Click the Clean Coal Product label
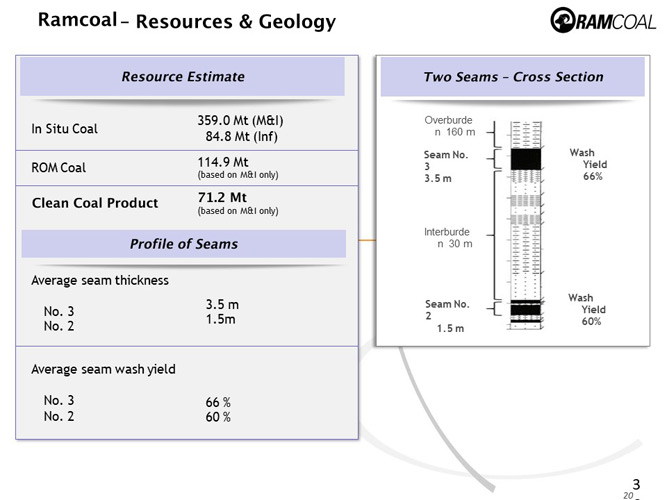The height and width of the screenshot is (500, 667). pyautogui.click(x=95, y=203)
